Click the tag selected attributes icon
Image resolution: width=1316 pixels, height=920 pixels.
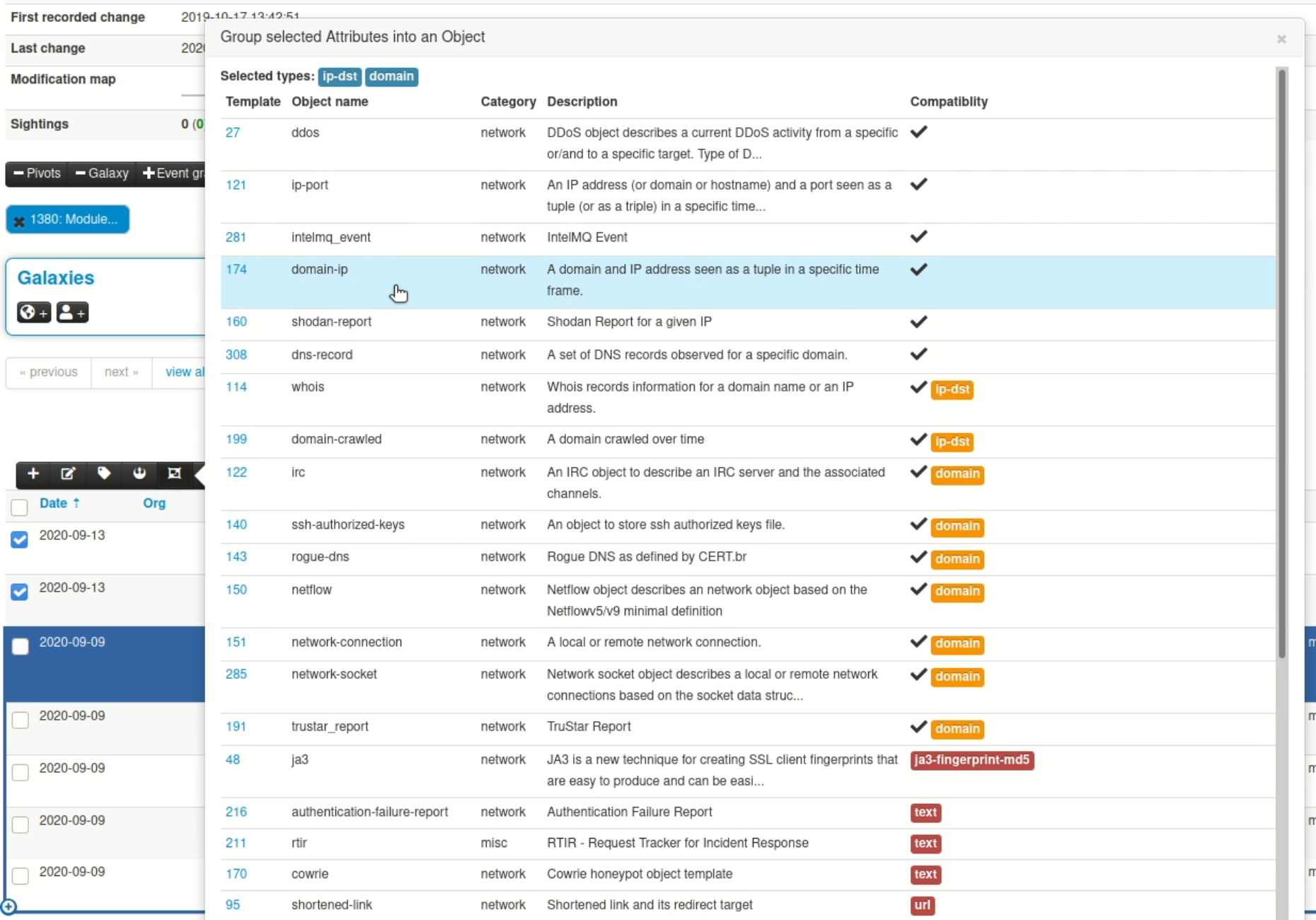(104, 473)
